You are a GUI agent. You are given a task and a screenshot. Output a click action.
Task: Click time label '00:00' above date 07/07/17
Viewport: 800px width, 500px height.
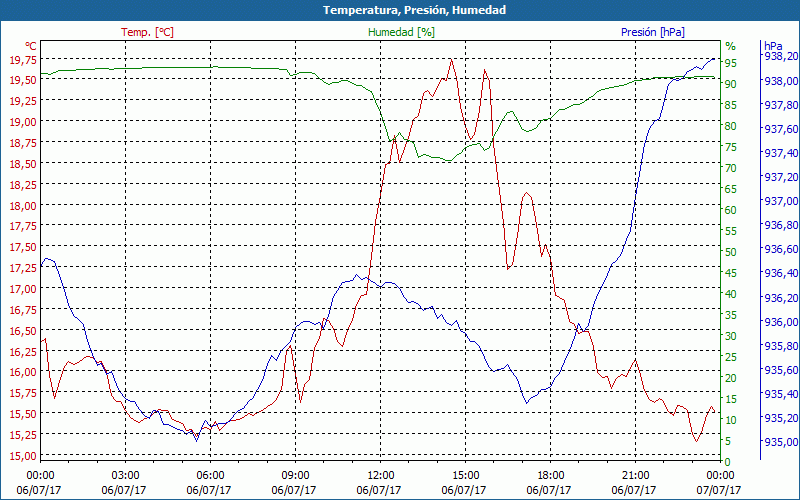pyautogui.click(x=720, y=476)
